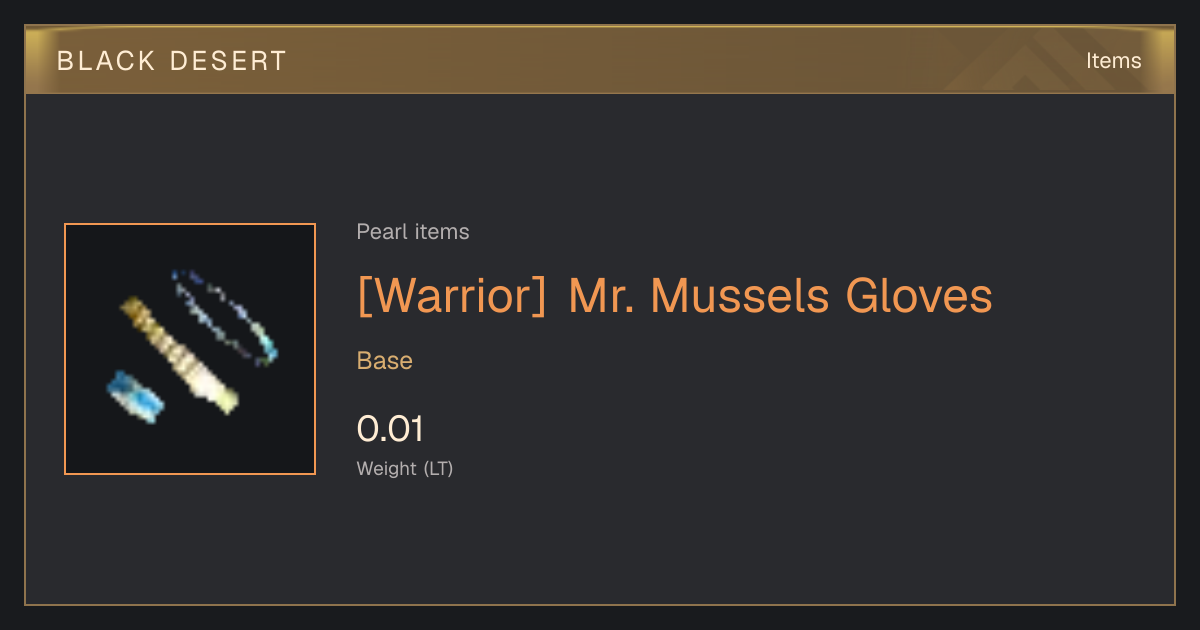Screen dimensions: 1200x630
Task: Open the Pearl items category label
Action: (x=413, y=232)
